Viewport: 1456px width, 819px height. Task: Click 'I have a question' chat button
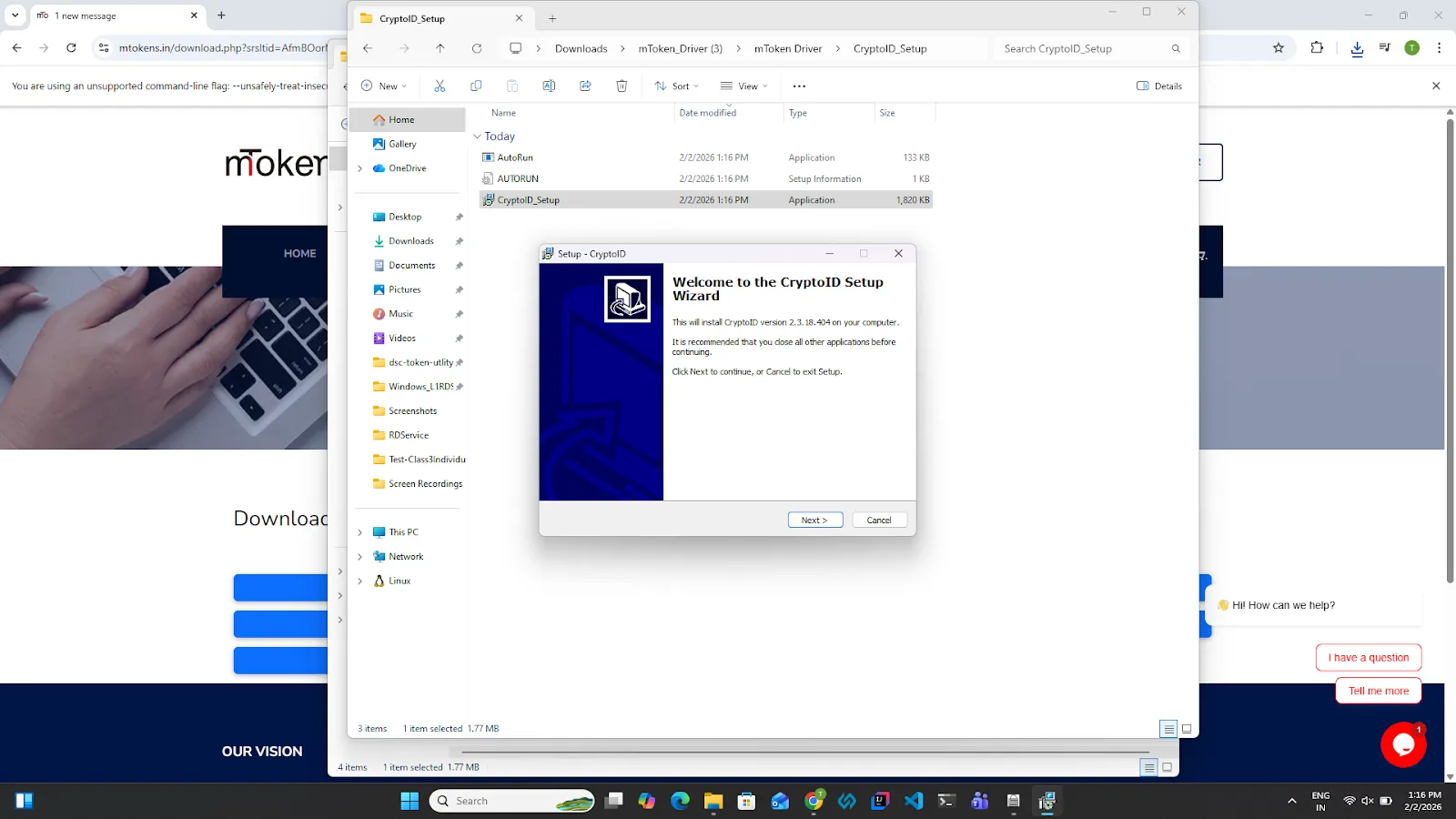[x=1368, y=657]
